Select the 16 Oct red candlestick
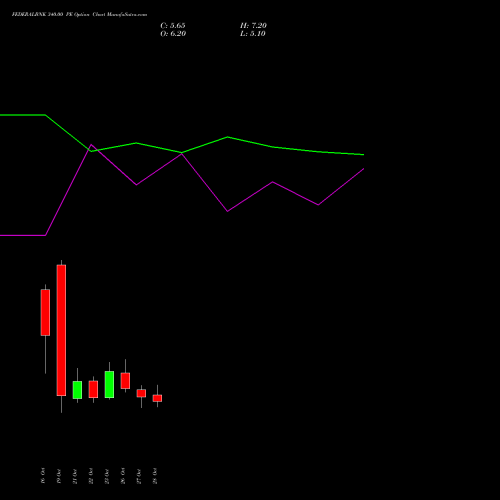Screen dimensions: 500x500 point(45,312)
